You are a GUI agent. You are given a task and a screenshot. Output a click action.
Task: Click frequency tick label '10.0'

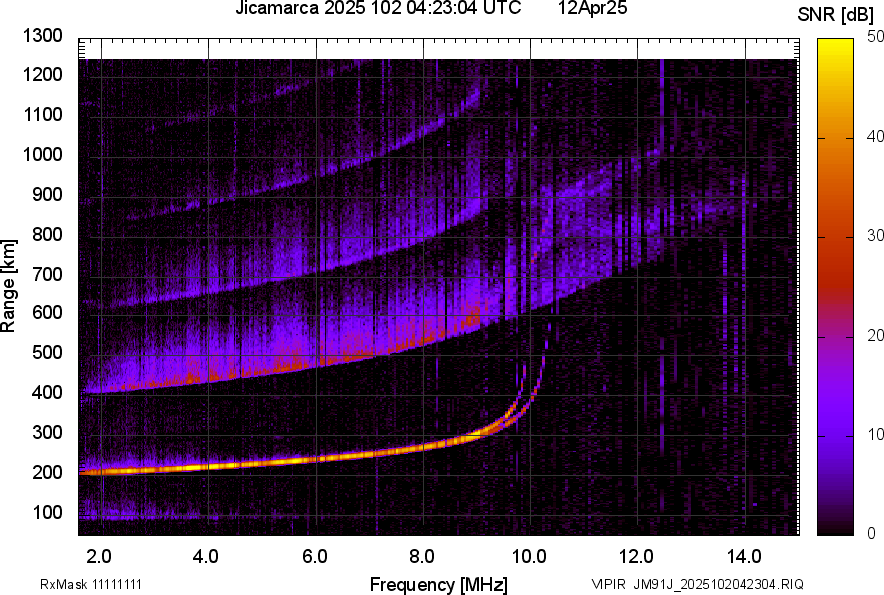pyautogui.click(x=529, y=557)
